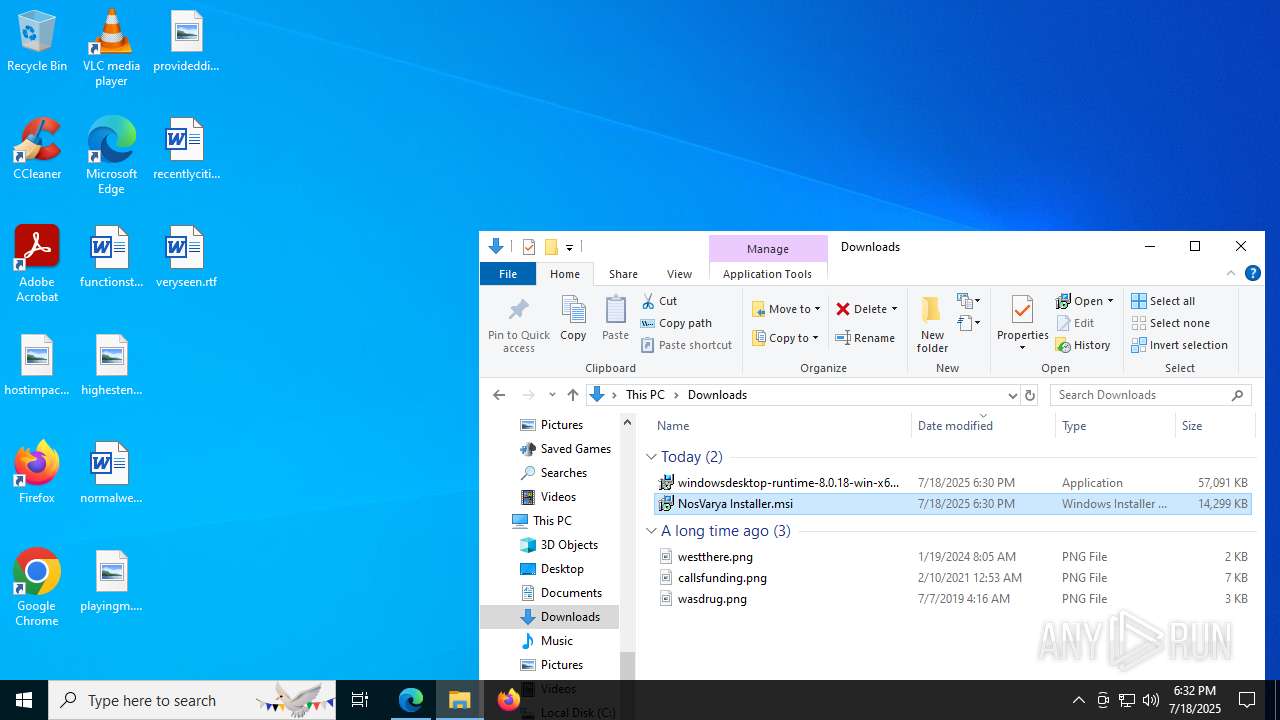The height and width of the screenshot is (720, 1280).
Task: Create a New folder via ribbon
Action: point(932,324)
